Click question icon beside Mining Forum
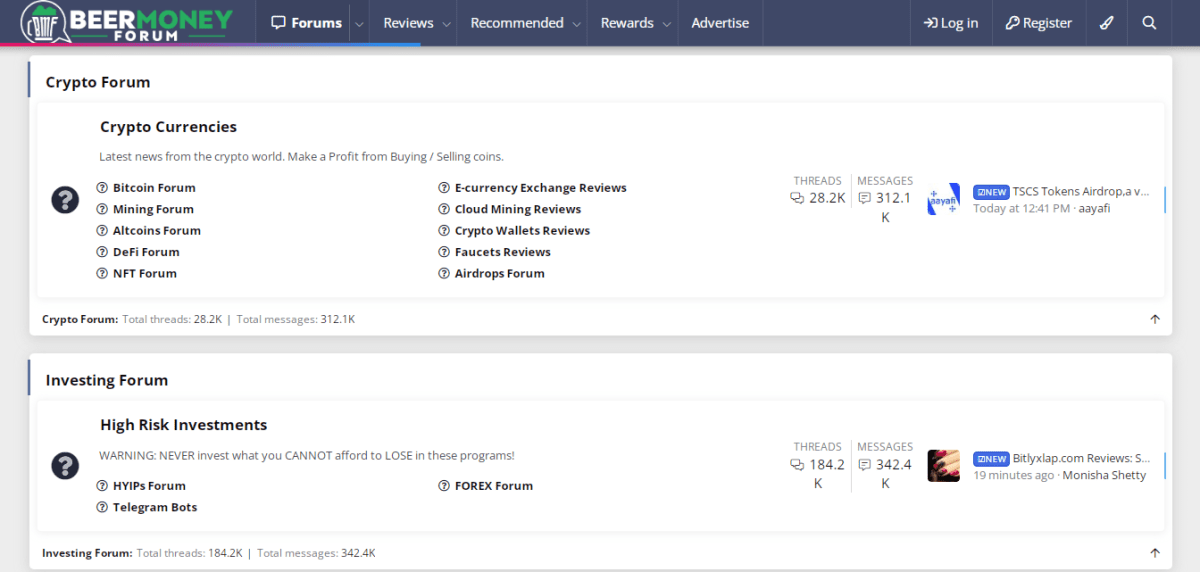This screenshot has height=572, width=1200. pyautogui.click(x=102, y=209)
